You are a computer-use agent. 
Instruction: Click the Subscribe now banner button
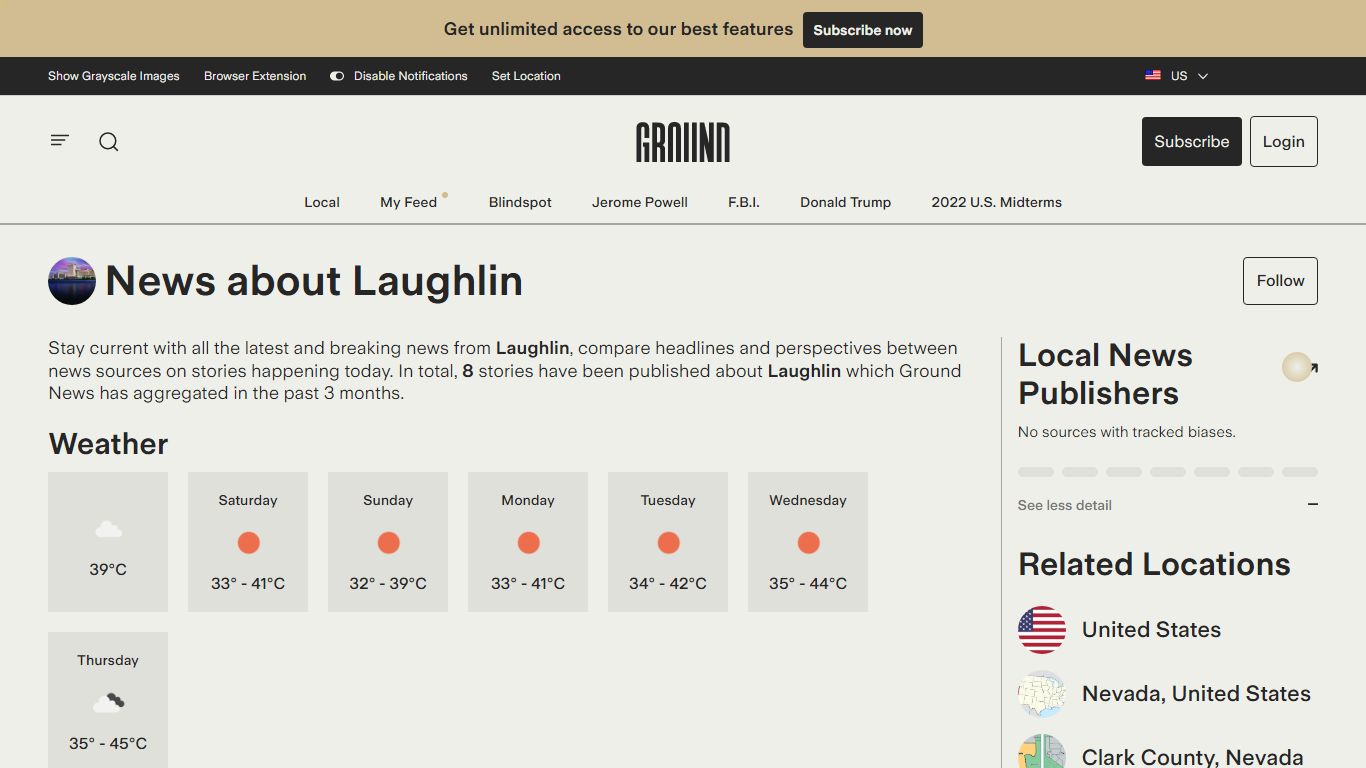tap(863, 30)
